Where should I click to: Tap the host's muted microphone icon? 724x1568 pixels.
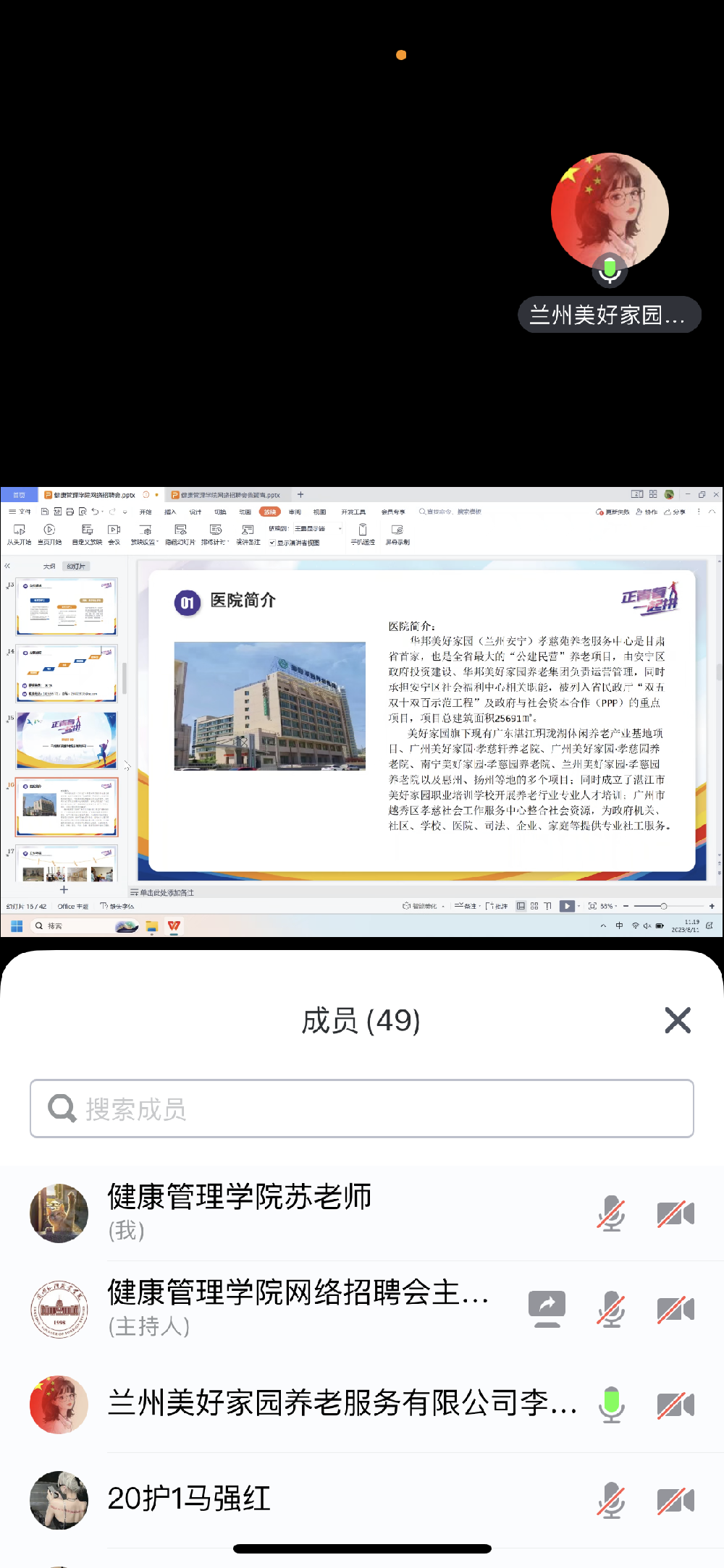(x=611, y=1309)
